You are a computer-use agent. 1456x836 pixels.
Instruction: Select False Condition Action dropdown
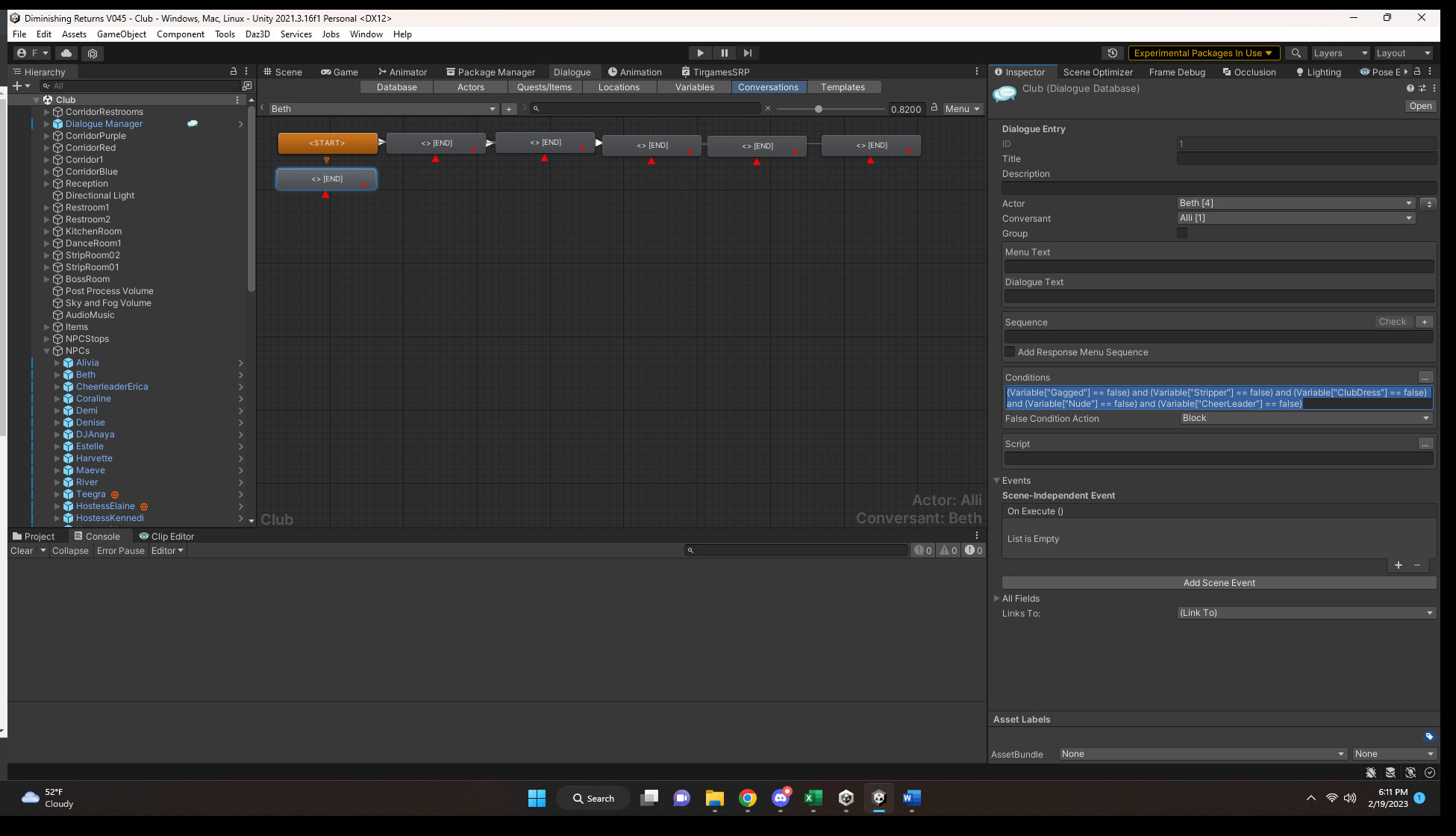[x=1304, y=417]
